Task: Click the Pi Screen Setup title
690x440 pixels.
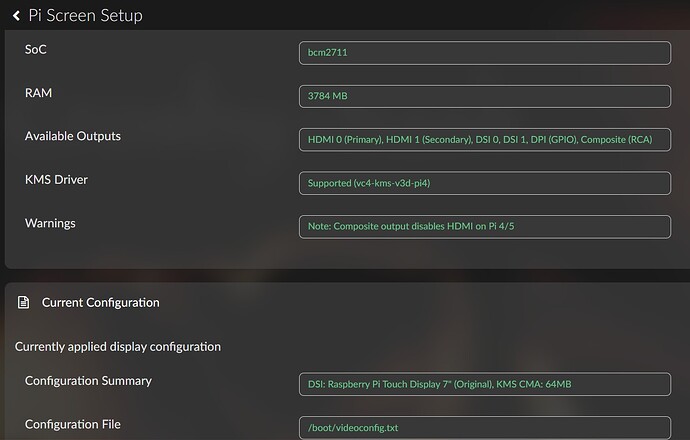Action: tap(85, 16)
